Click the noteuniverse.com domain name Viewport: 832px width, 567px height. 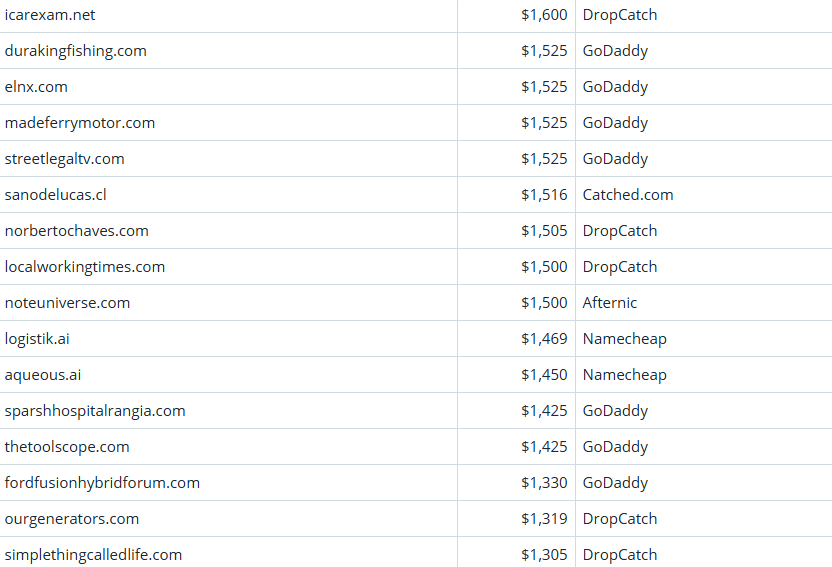tap(67, 303)
